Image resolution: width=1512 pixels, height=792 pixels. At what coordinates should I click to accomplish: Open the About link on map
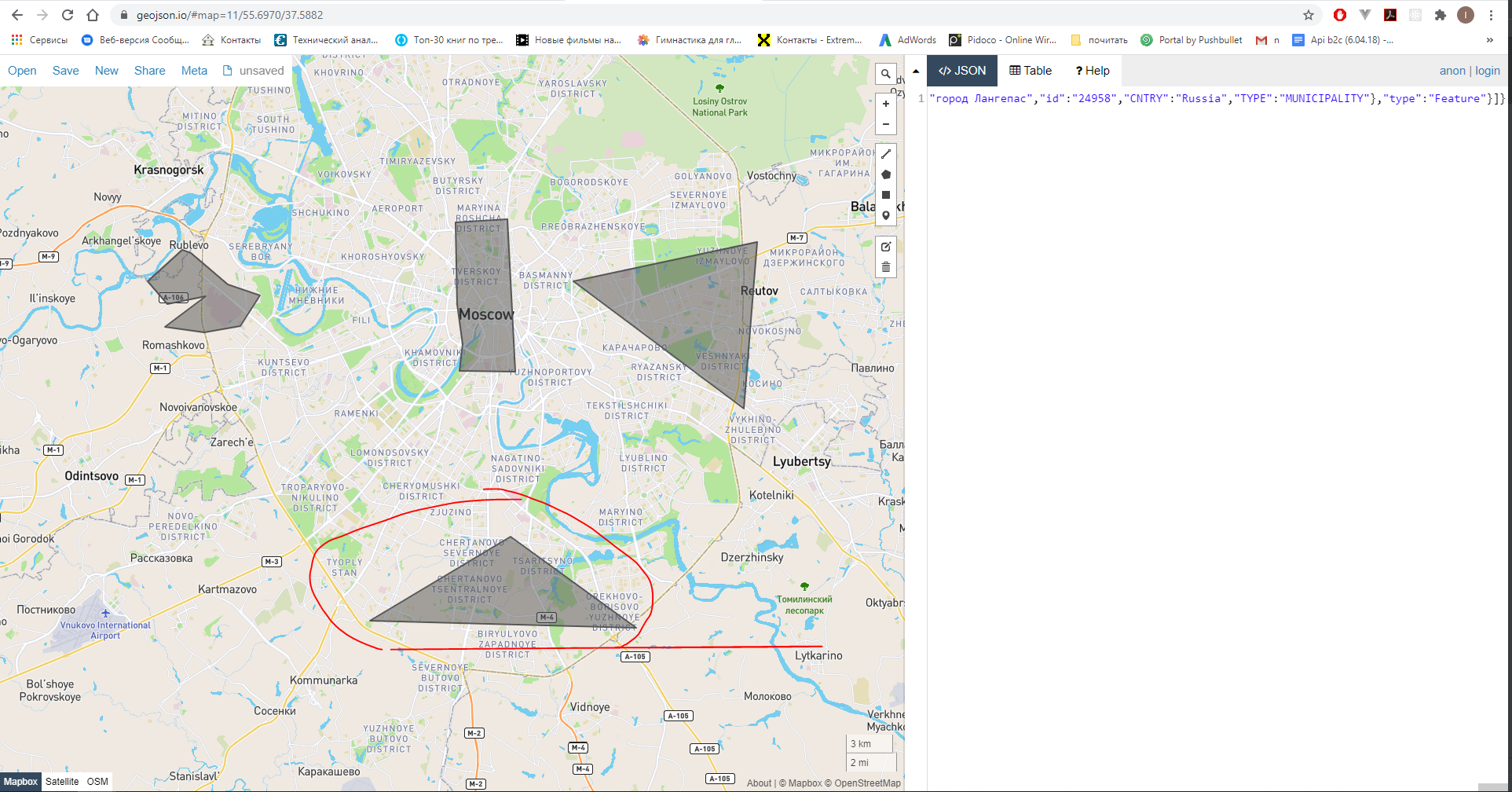(x=759, y=783)
